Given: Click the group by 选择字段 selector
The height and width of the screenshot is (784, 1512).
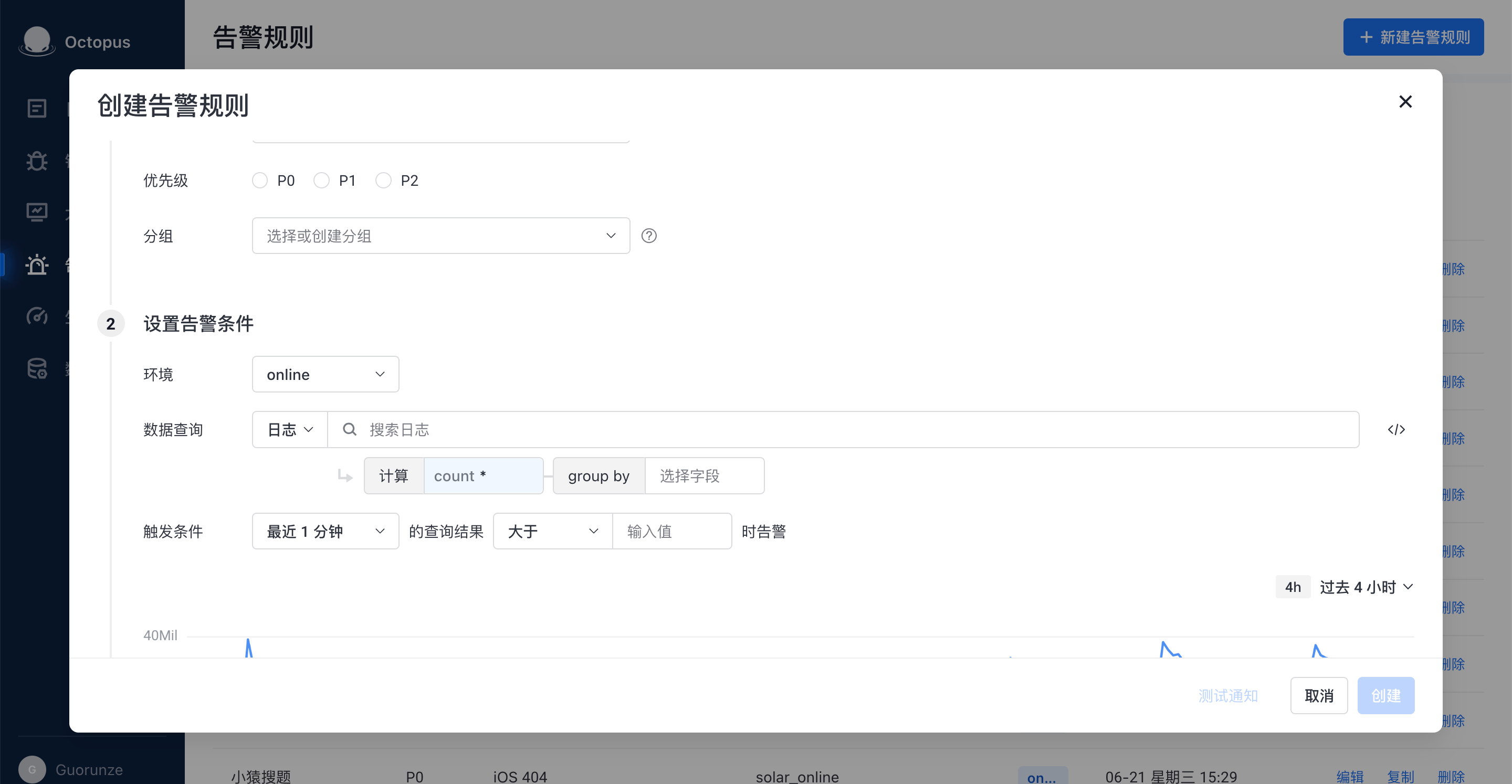Looking at the screenshot, I should 705,476.
